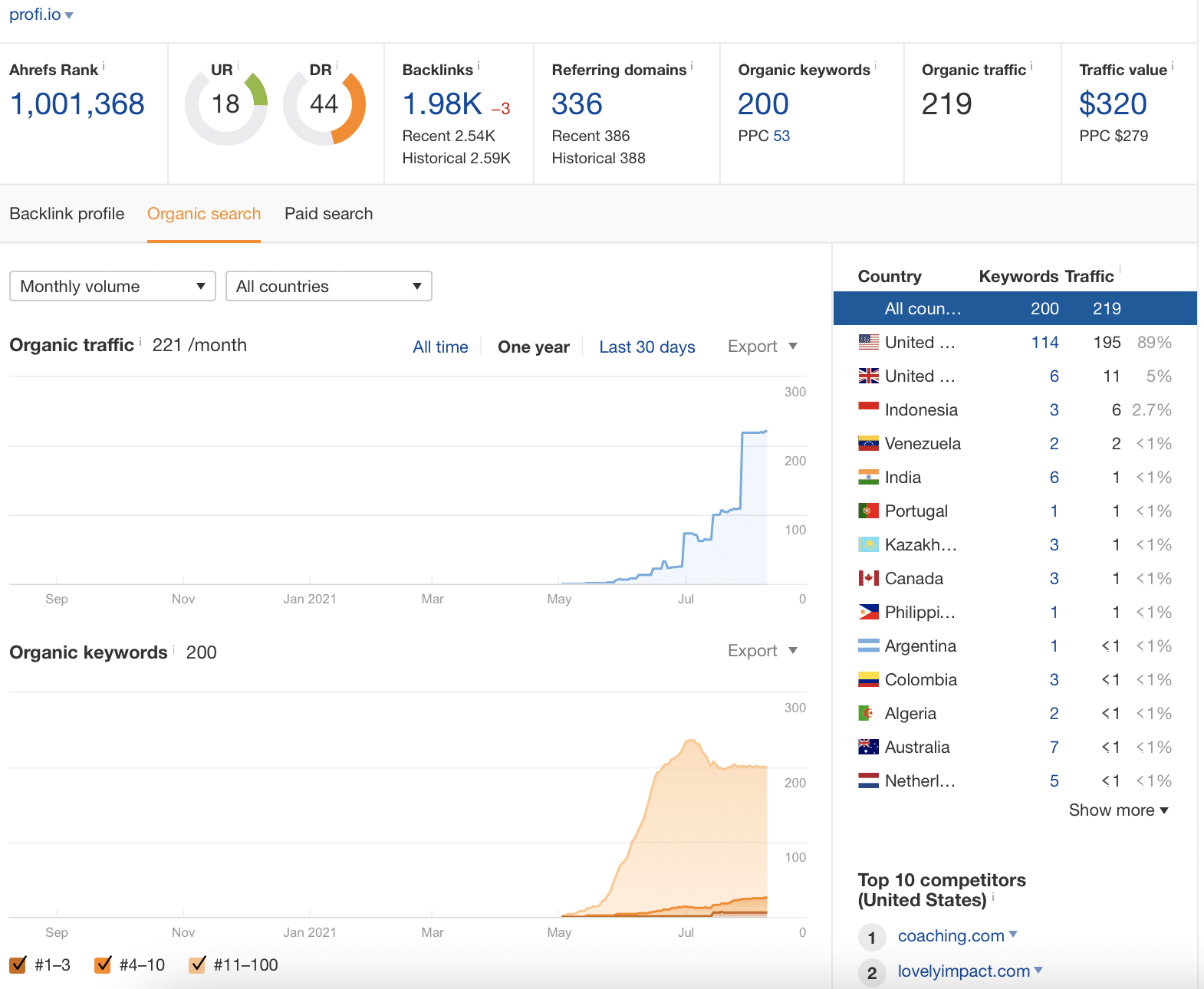Open the All countries dropdown

pyautogui.click(x=328, y=286)
